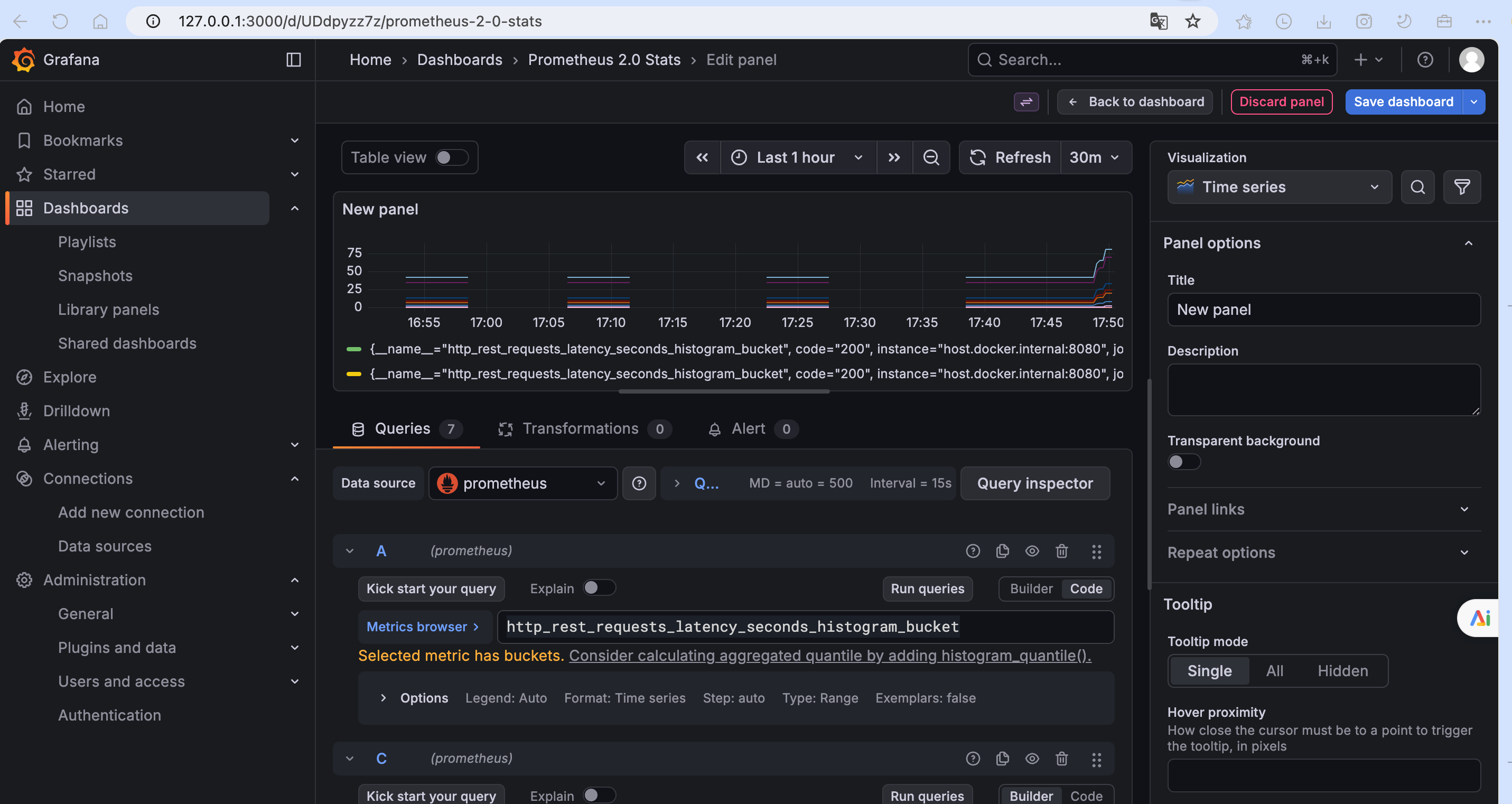This screenshot has width=1512, height=804.
Task: Duplicate query A with the copy icon
Action: point(1002,550)
